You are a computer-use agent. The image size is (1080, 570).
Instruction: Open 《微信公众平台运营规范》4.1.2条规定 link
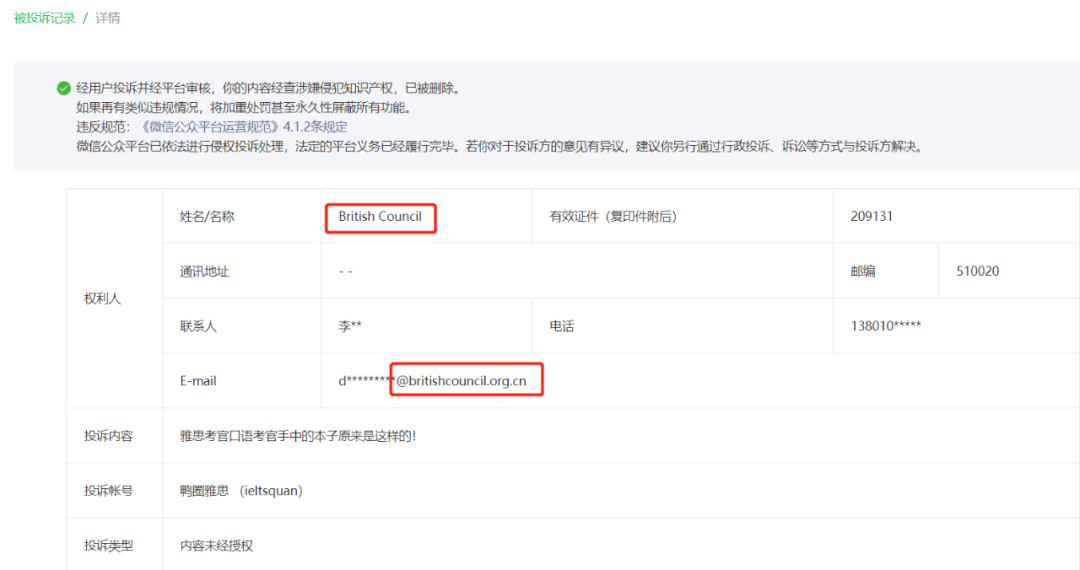click(244, 127)
